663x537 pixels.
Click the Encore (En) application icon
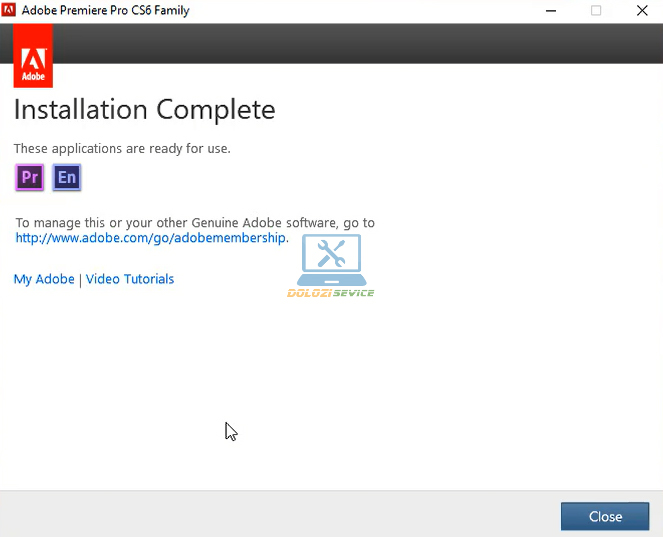point(66,178)
